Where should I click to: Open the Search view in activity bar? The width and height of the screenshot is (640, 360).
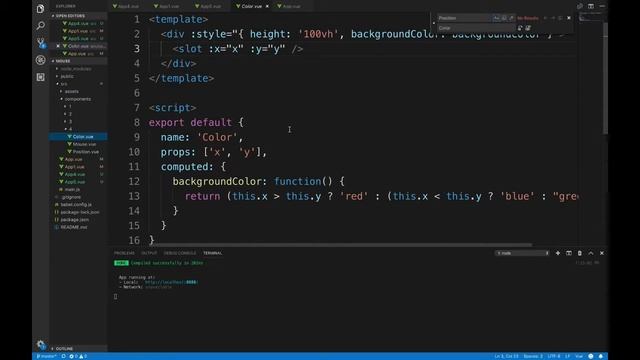point(40,26)
